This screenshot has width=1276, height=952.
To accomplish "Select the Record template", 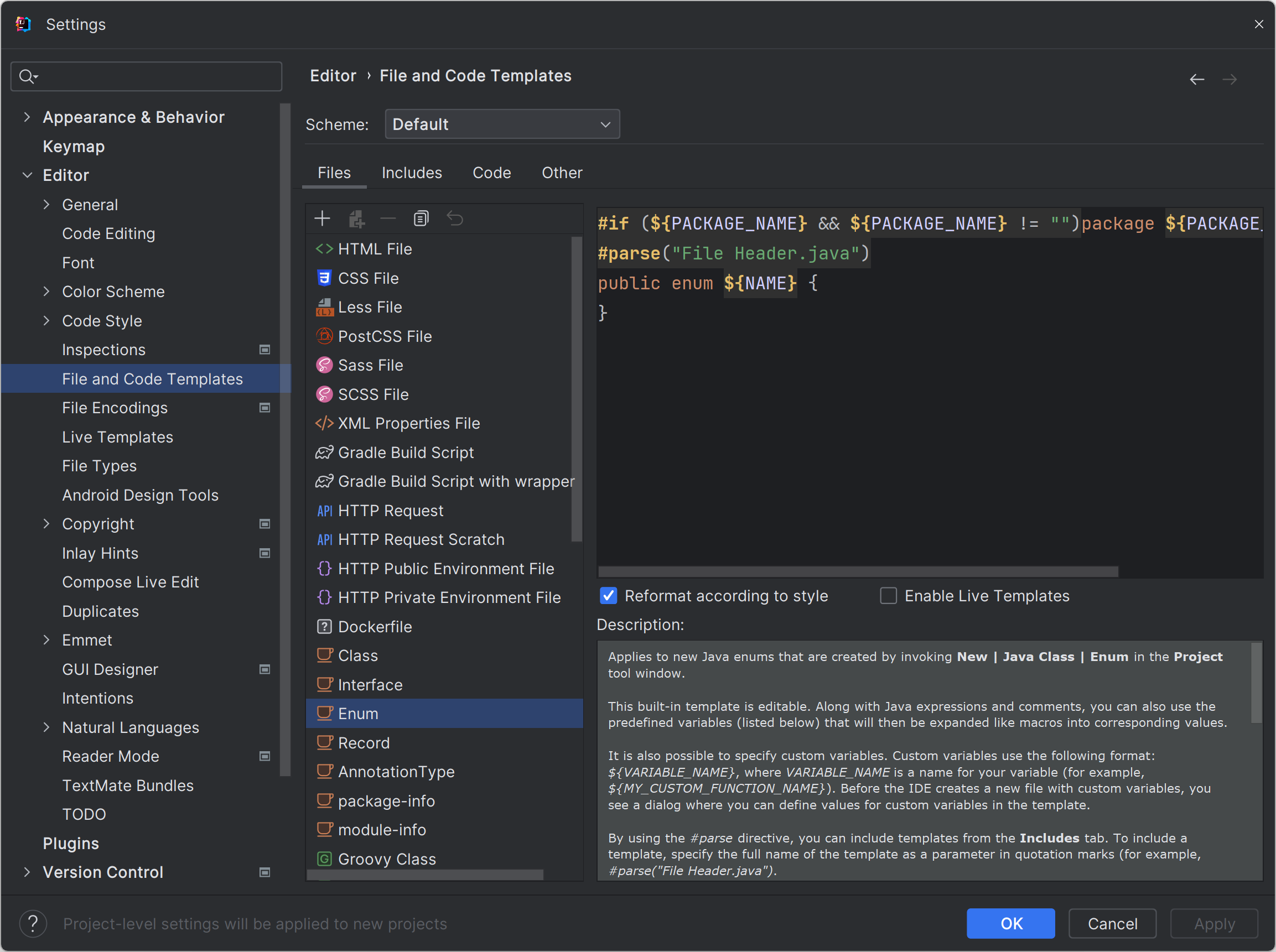I will [444, 742].
